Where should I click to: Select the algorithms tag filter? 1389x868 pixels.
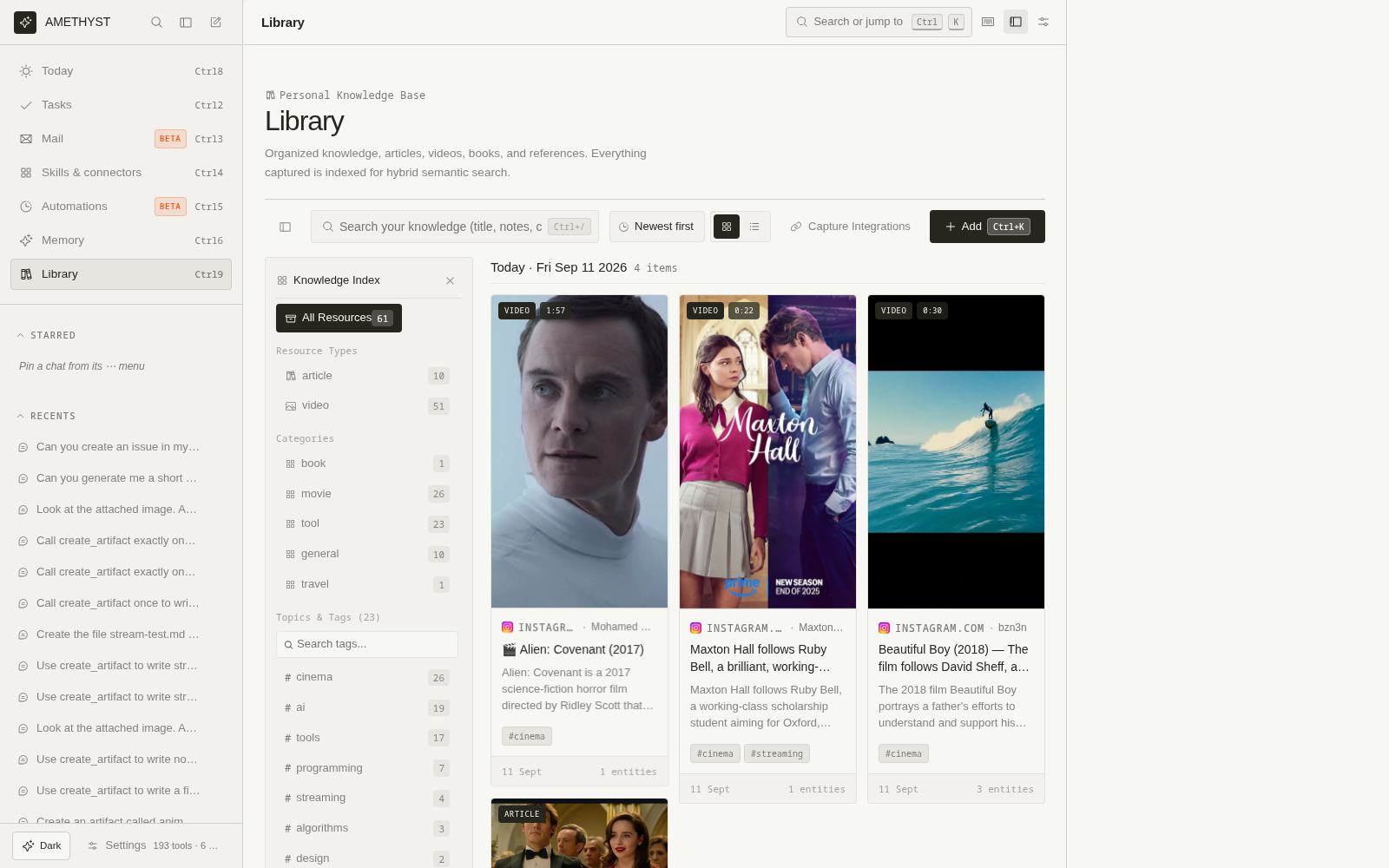point(368,828)
